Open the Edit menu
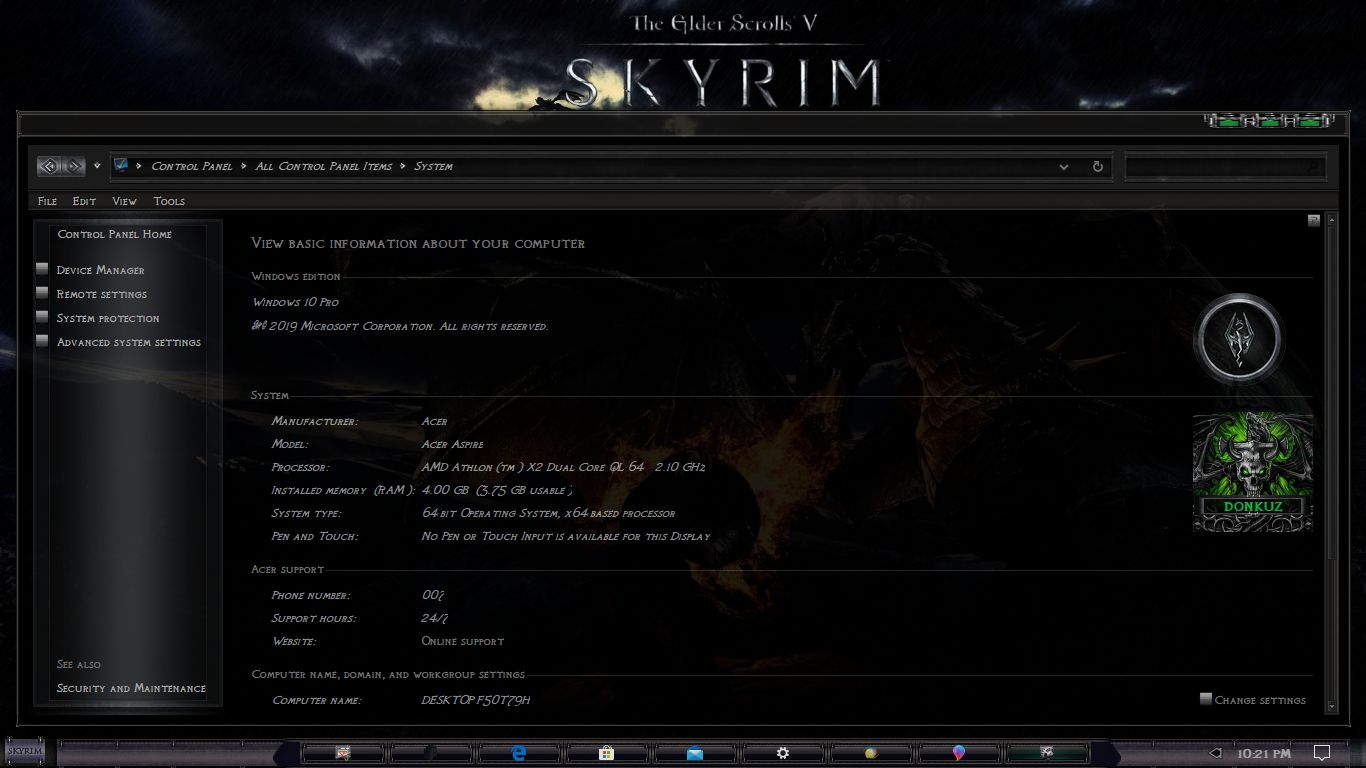This screenshot has width=1366, height=768. pos(84,201)
